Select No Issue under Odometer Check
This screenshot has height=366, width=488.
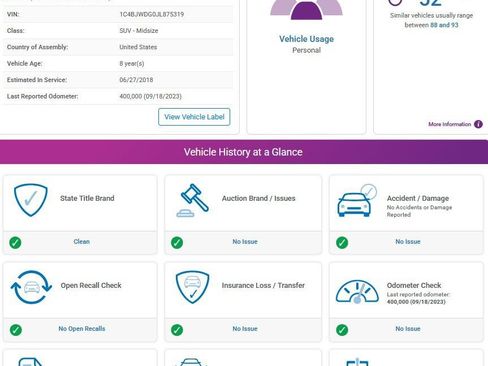[408, 329]
